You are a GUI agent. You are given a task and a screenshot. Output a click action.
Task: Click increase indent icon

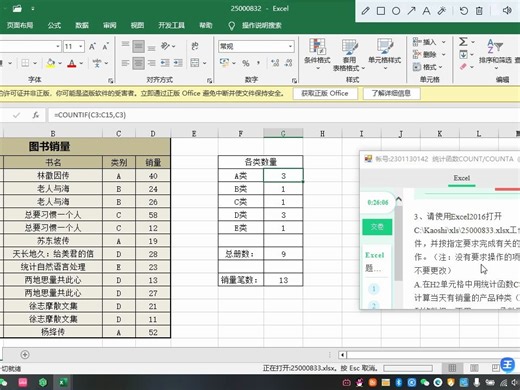pos(178,63)
